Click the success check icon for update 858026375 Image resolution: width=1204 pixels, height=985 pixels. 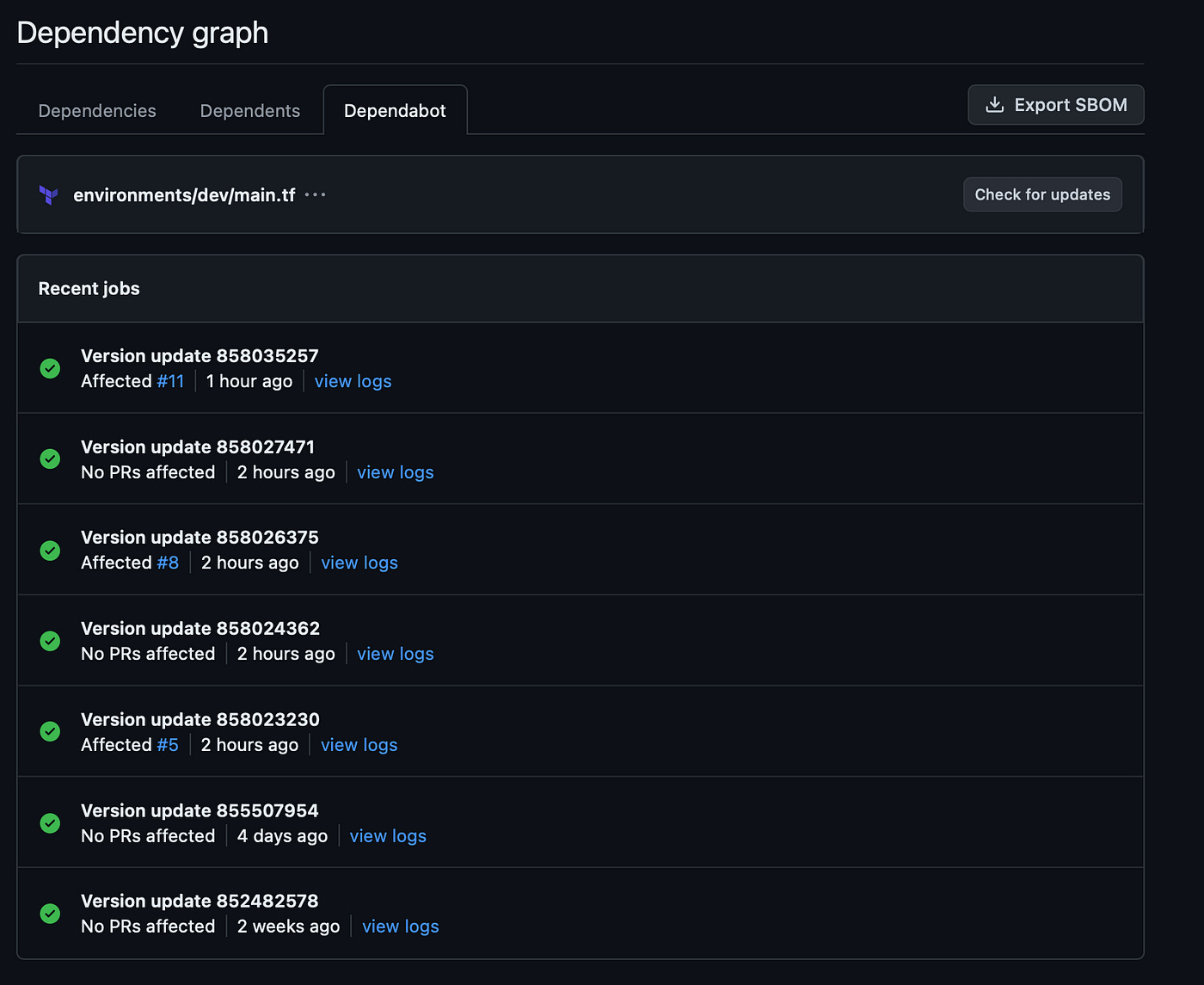pyautogui.click(x=51, y=550)
